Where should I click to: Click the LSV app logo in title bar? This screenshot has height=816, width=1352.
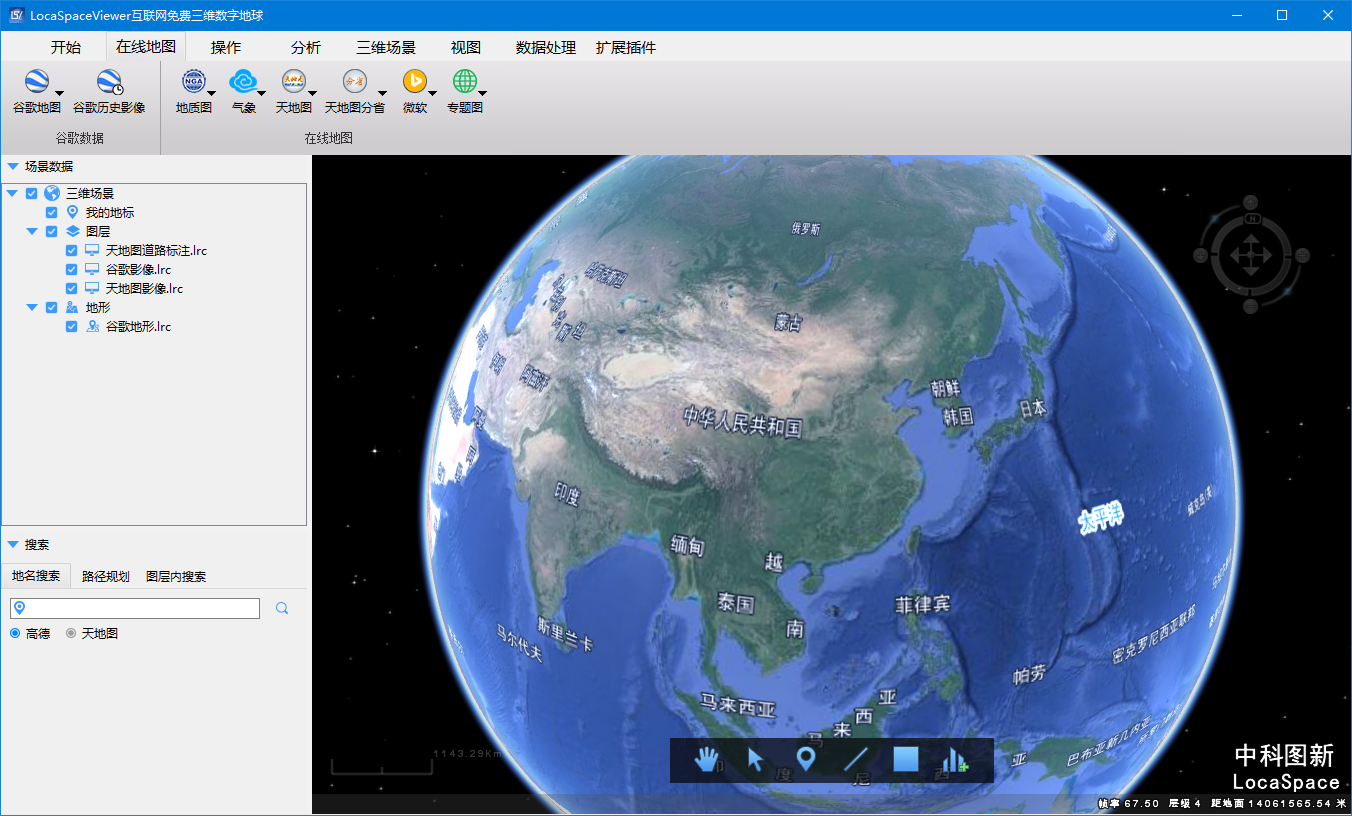click(x=15, y=15)
